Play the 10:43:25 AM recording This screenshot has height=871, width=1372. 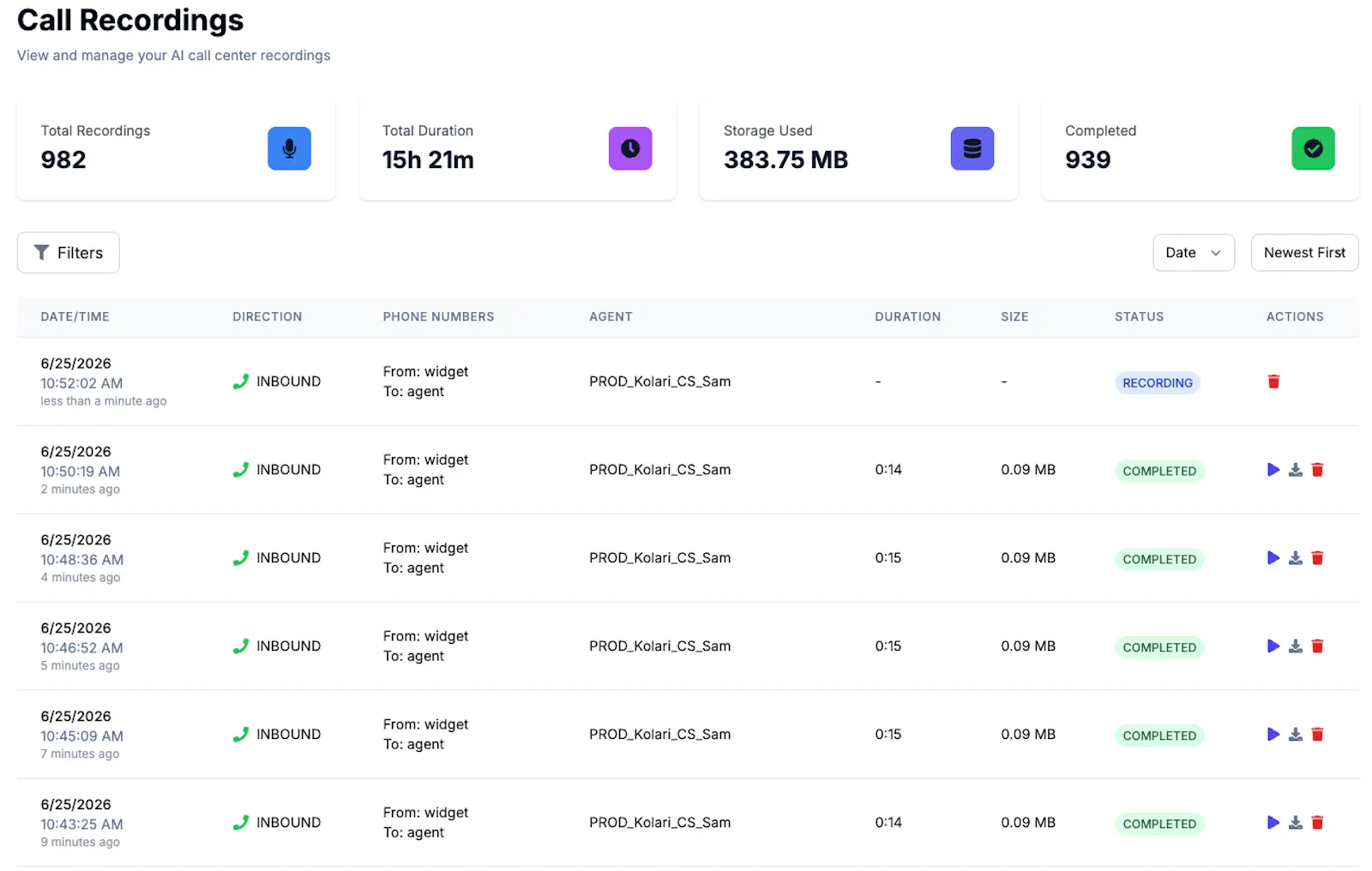(1273, 823)
